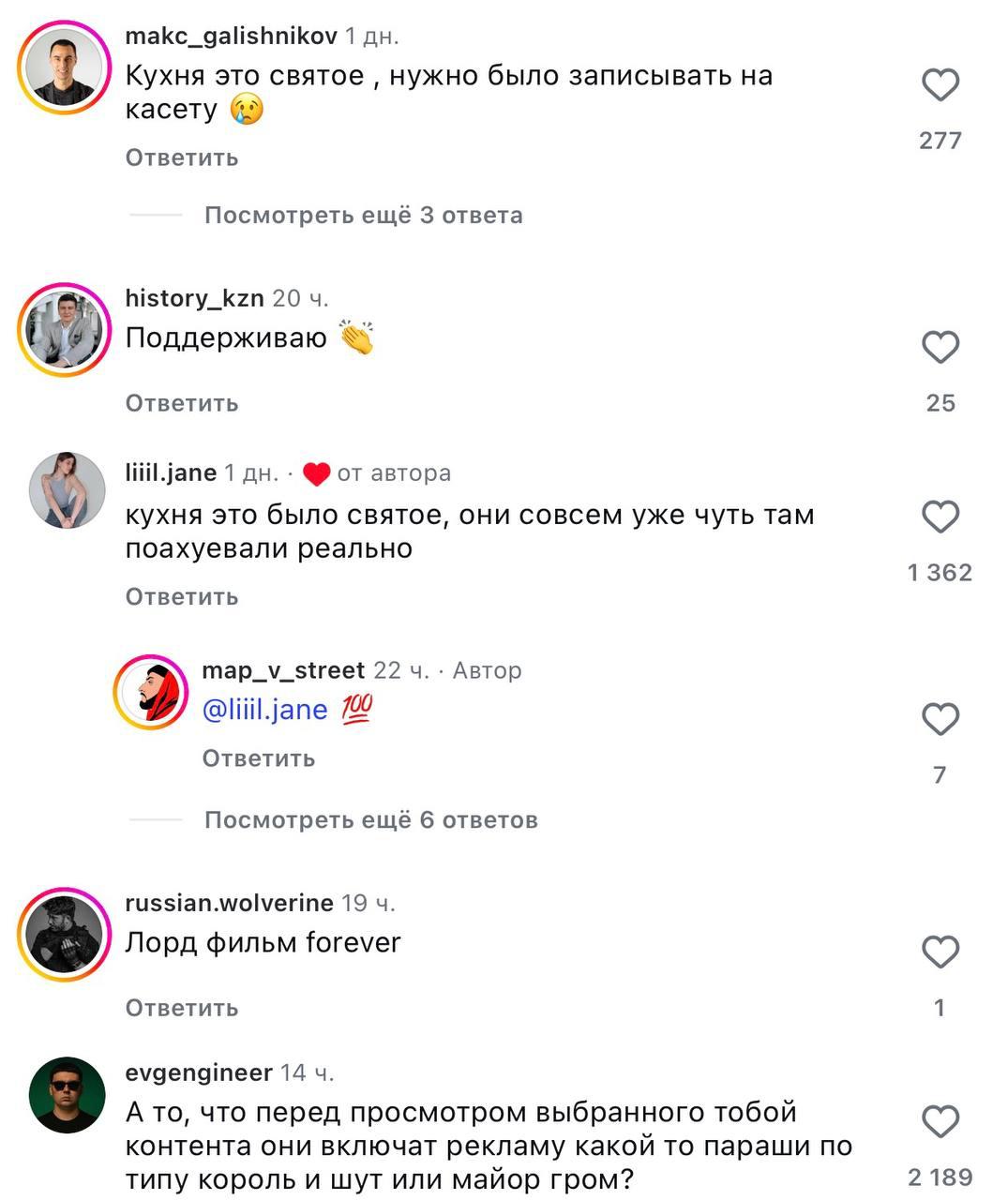The image size is (1008, 1200).
Task: Expand "Посмотреть ещё 6 ответов" replies
Action: 370,820
